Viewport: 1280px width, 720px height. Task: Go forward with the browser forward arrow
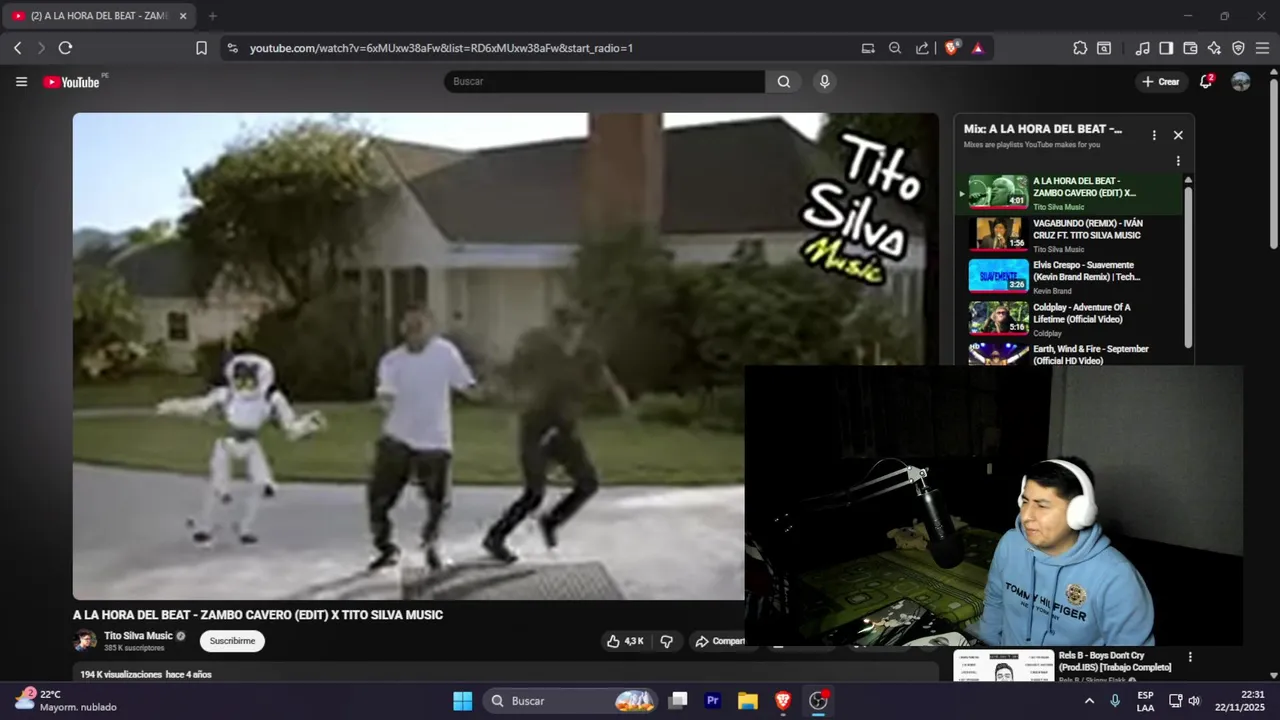[x=41, y=48]
